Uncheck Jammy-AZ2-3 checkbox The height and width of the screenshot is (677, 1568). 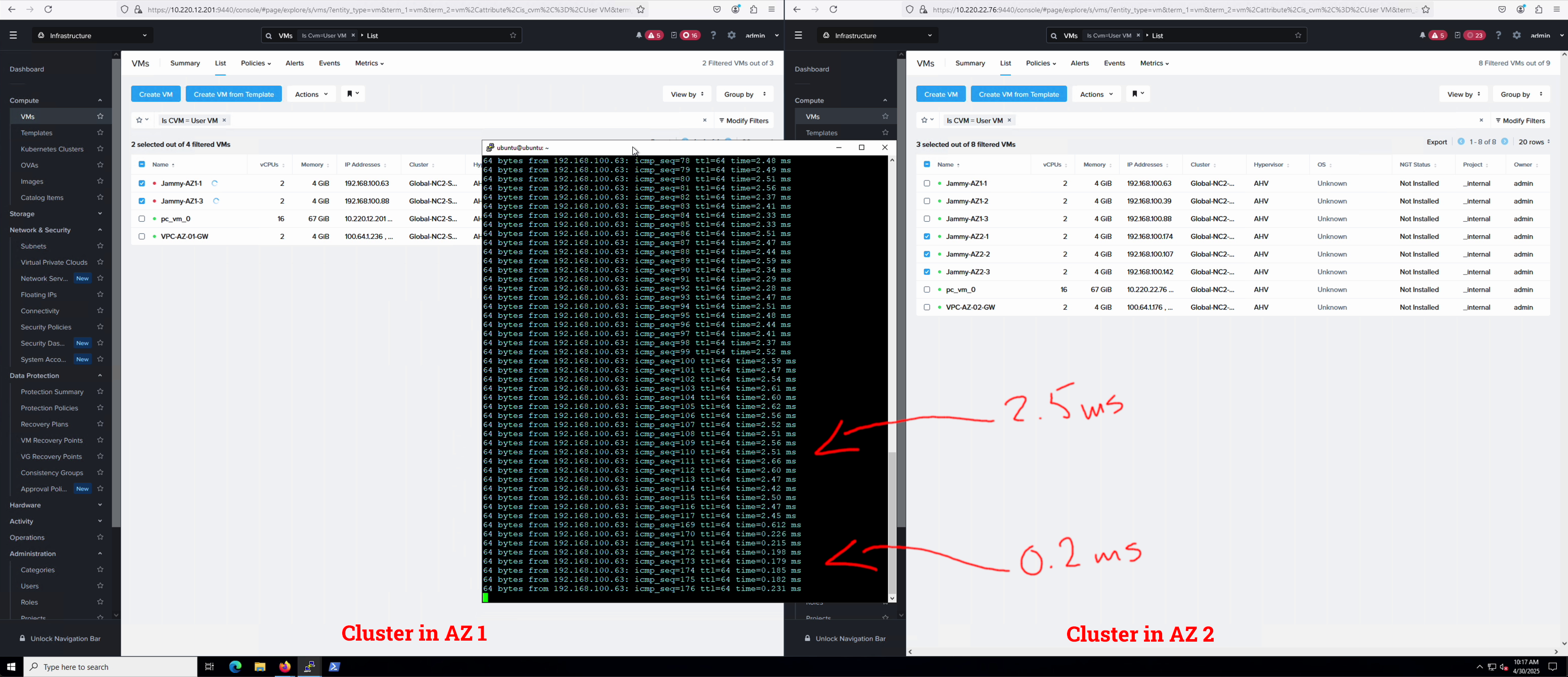[x=927, y=272]
